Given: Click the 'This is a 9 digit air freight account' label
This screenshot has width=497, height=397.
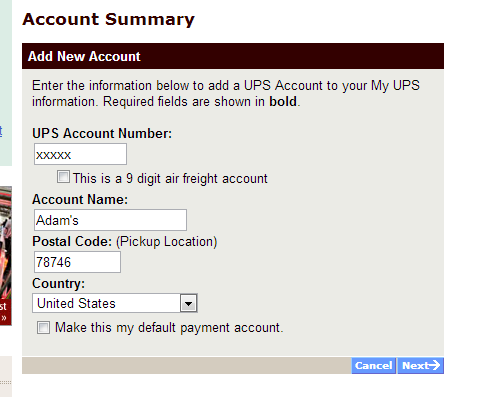Looking at the screenshot, I should (170, 179).
